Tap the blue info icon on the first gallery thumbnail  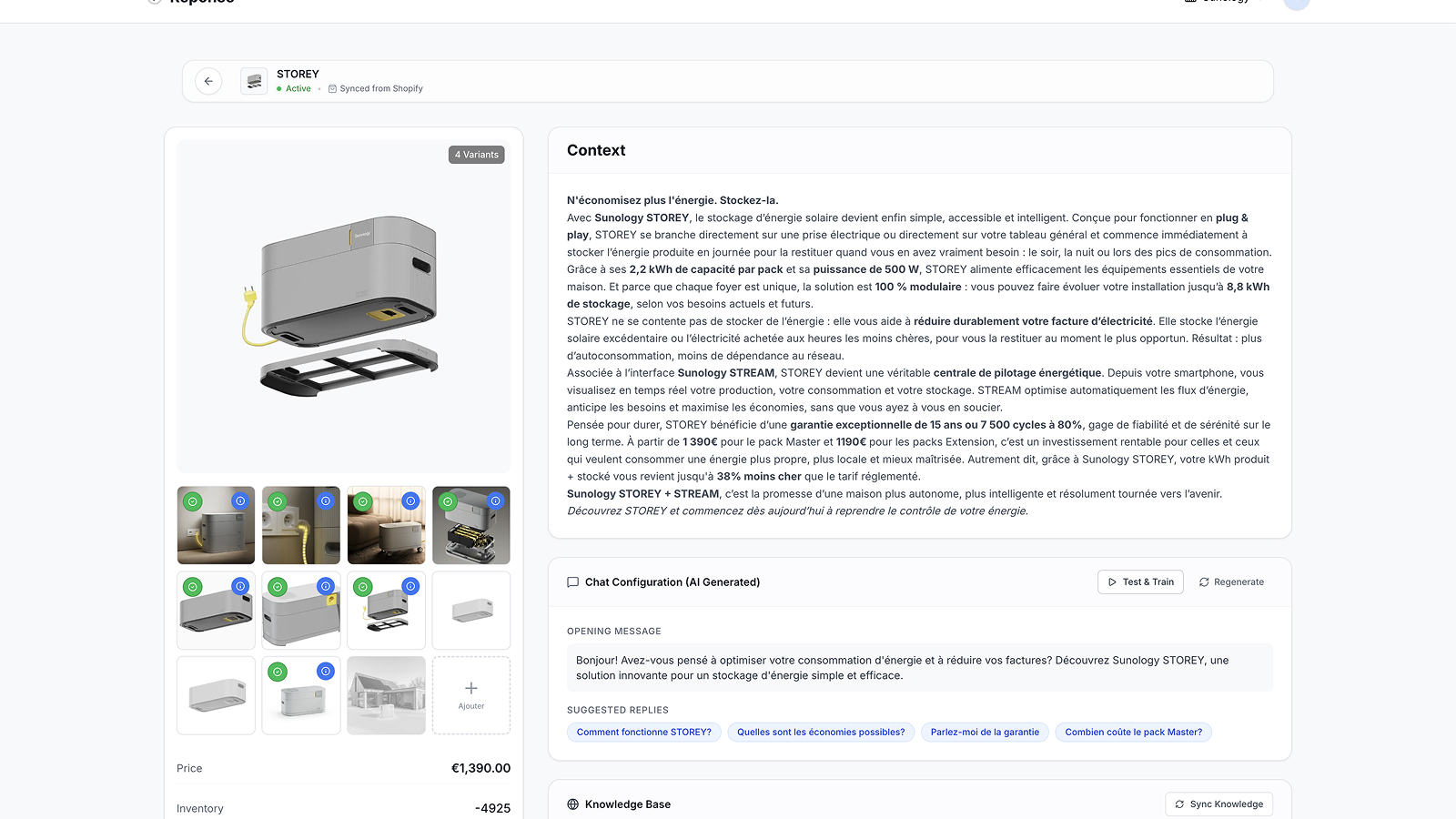tap(239, 500)
